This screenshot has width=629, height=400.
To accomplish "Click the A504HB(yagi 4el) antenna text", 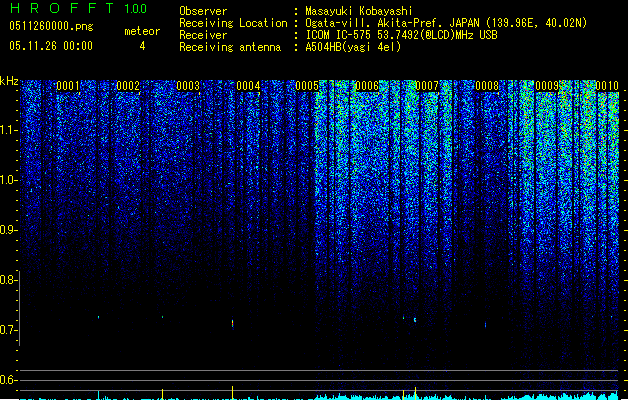I will (x=353, y=47).
